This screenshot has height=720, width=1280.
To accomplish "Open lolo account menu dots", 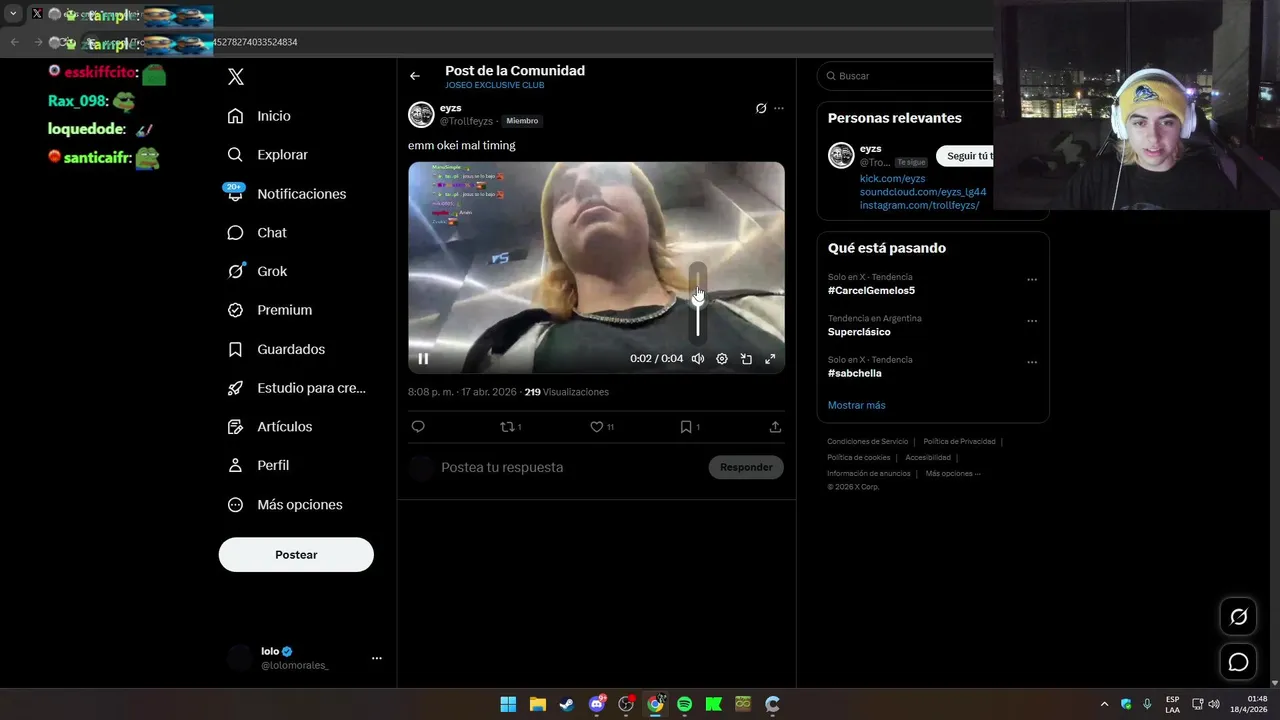I will (x=377, y=658).
